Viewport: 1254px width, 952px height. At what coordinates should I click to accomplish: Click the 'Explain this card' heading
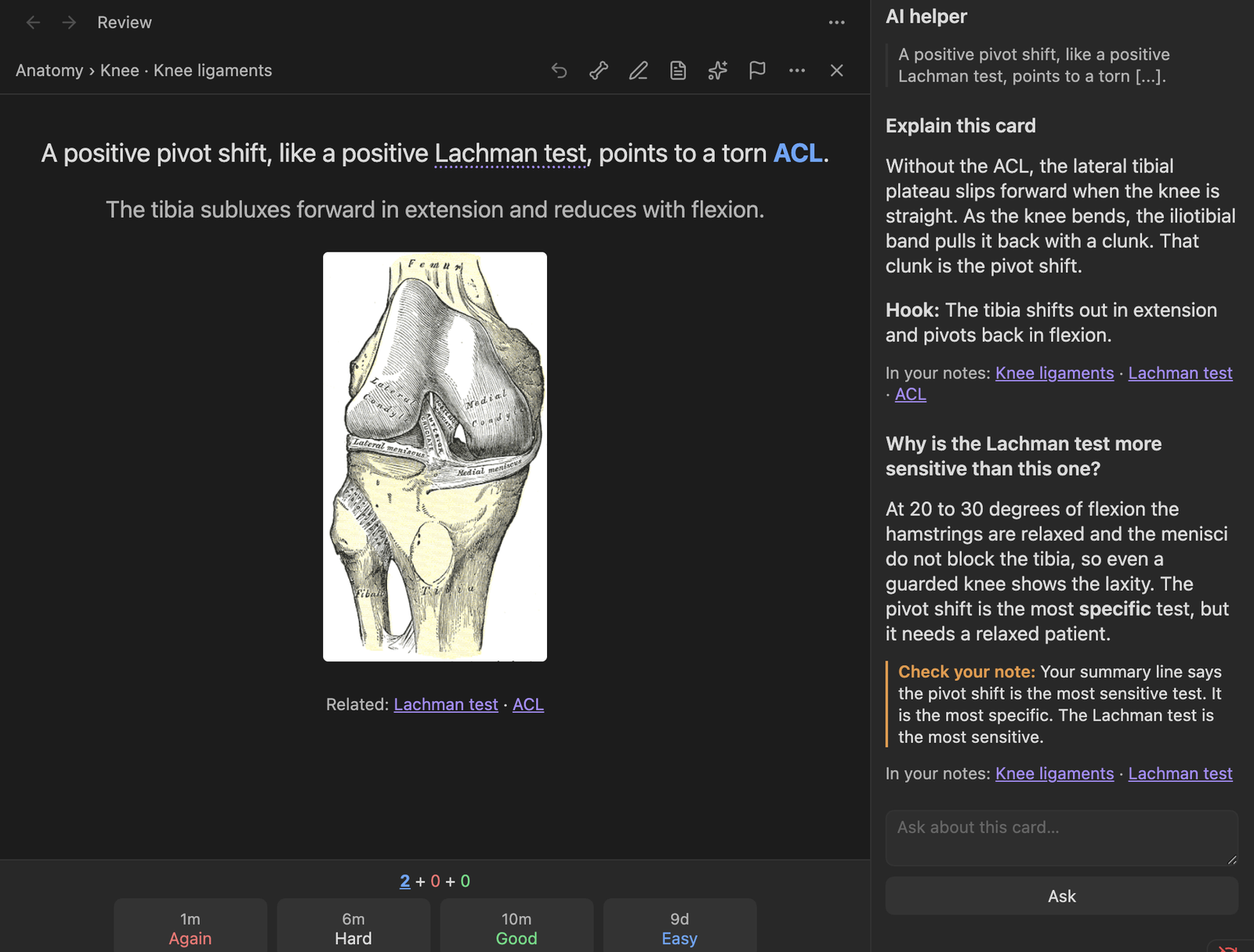[960, 126]
